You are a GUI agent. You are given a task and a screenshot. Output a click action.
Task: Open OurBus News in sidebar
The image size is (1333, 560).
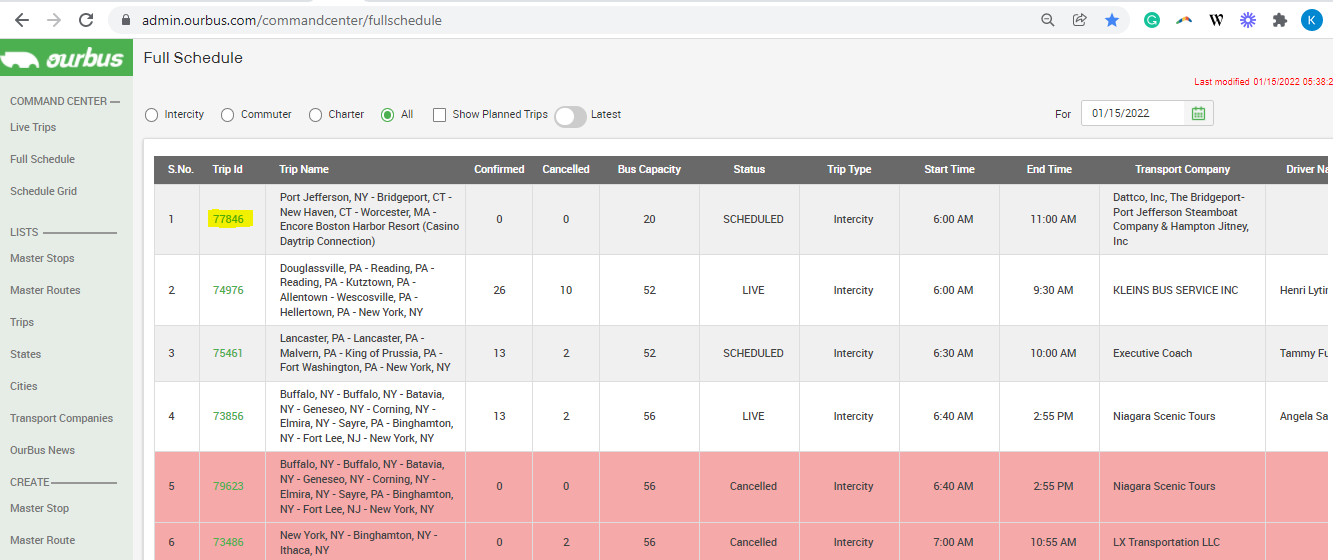(42, 450)
